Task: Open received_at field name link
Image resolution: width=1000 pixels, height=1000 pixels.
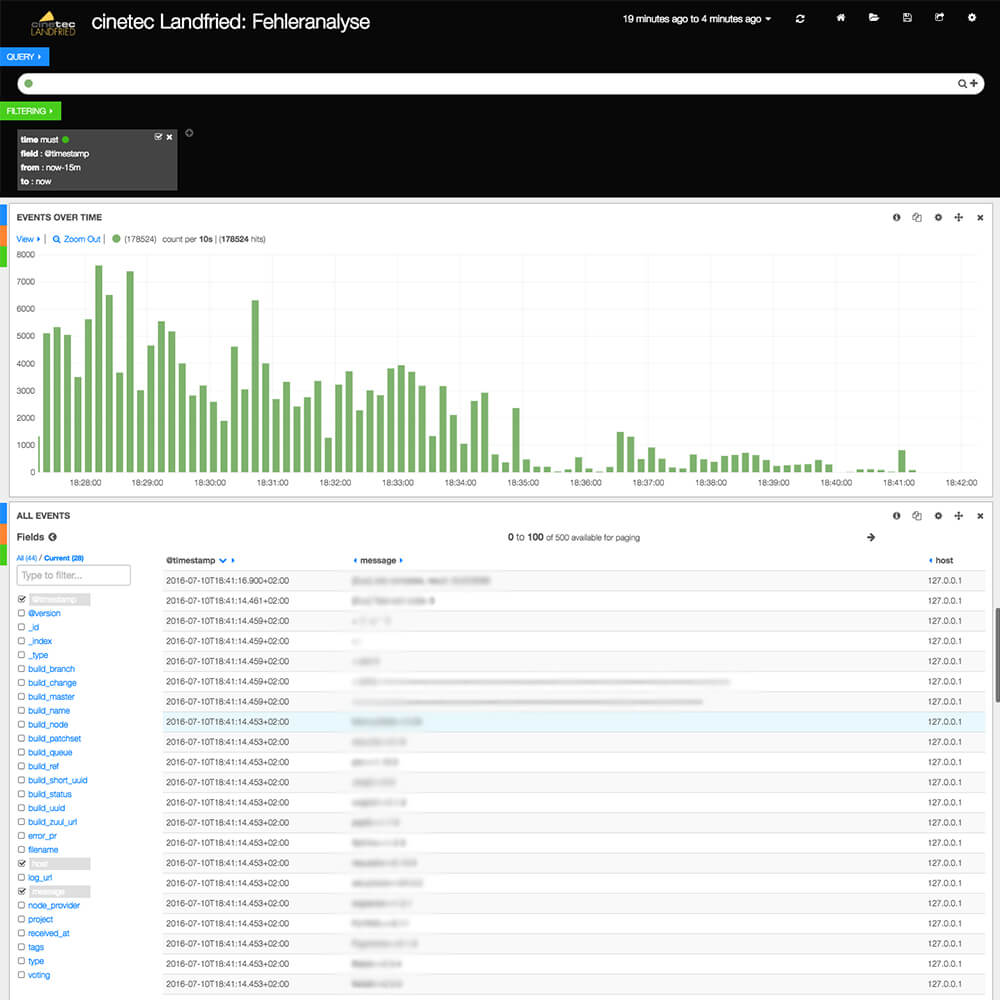Action: (48, 933)
